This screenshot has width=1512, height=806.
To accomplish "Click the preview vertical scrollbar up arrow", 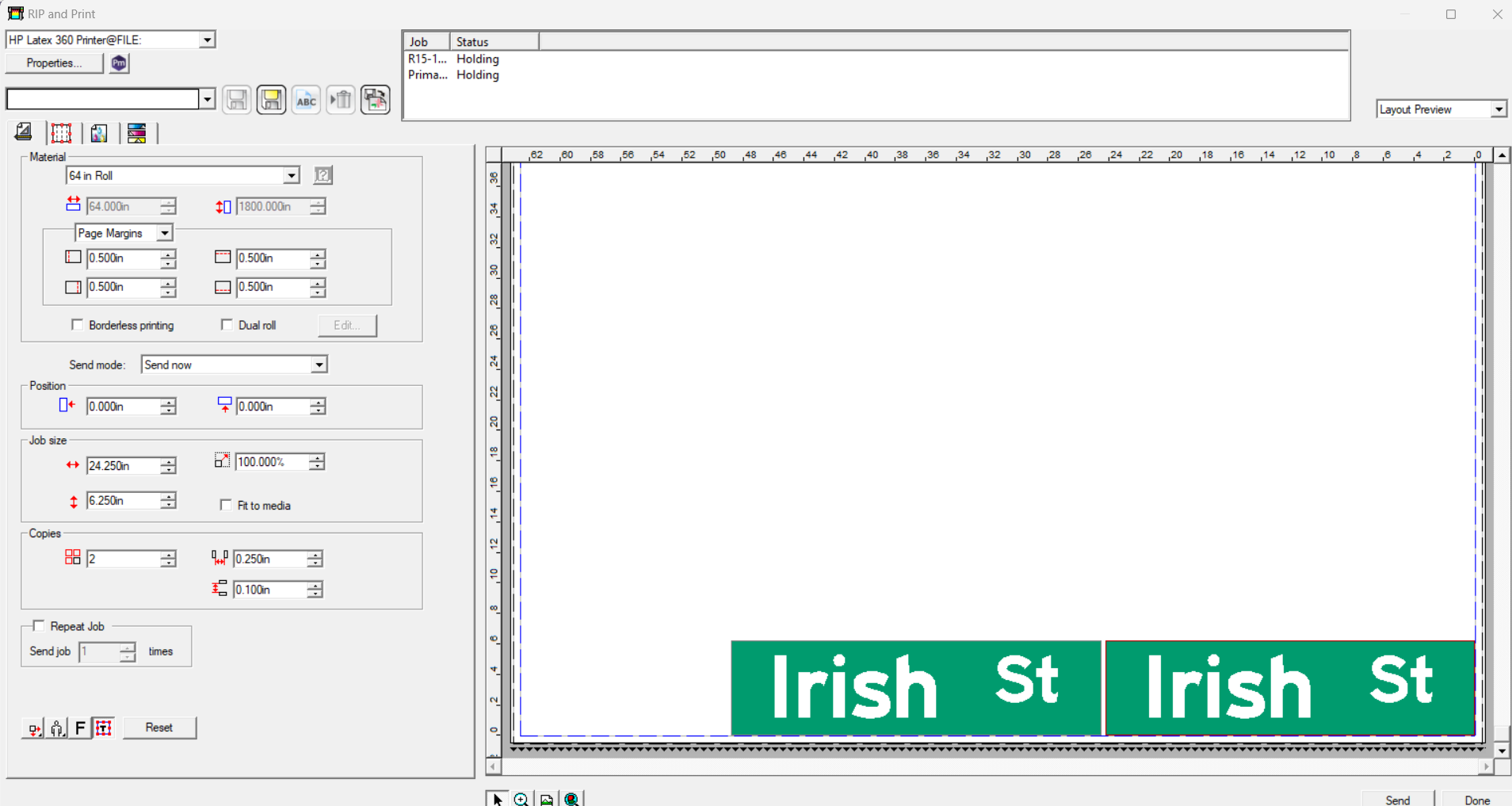I will click(x=1502, y=155).
